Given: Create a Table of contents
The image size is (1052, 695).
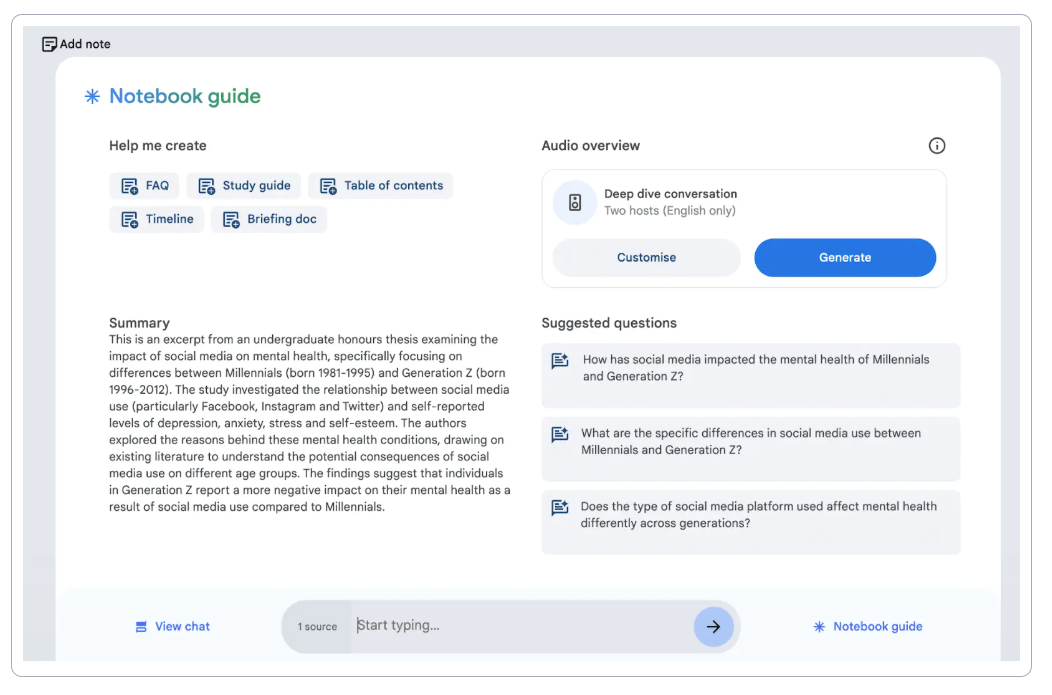Looking at the screenshot, I should tap(380, 185).
